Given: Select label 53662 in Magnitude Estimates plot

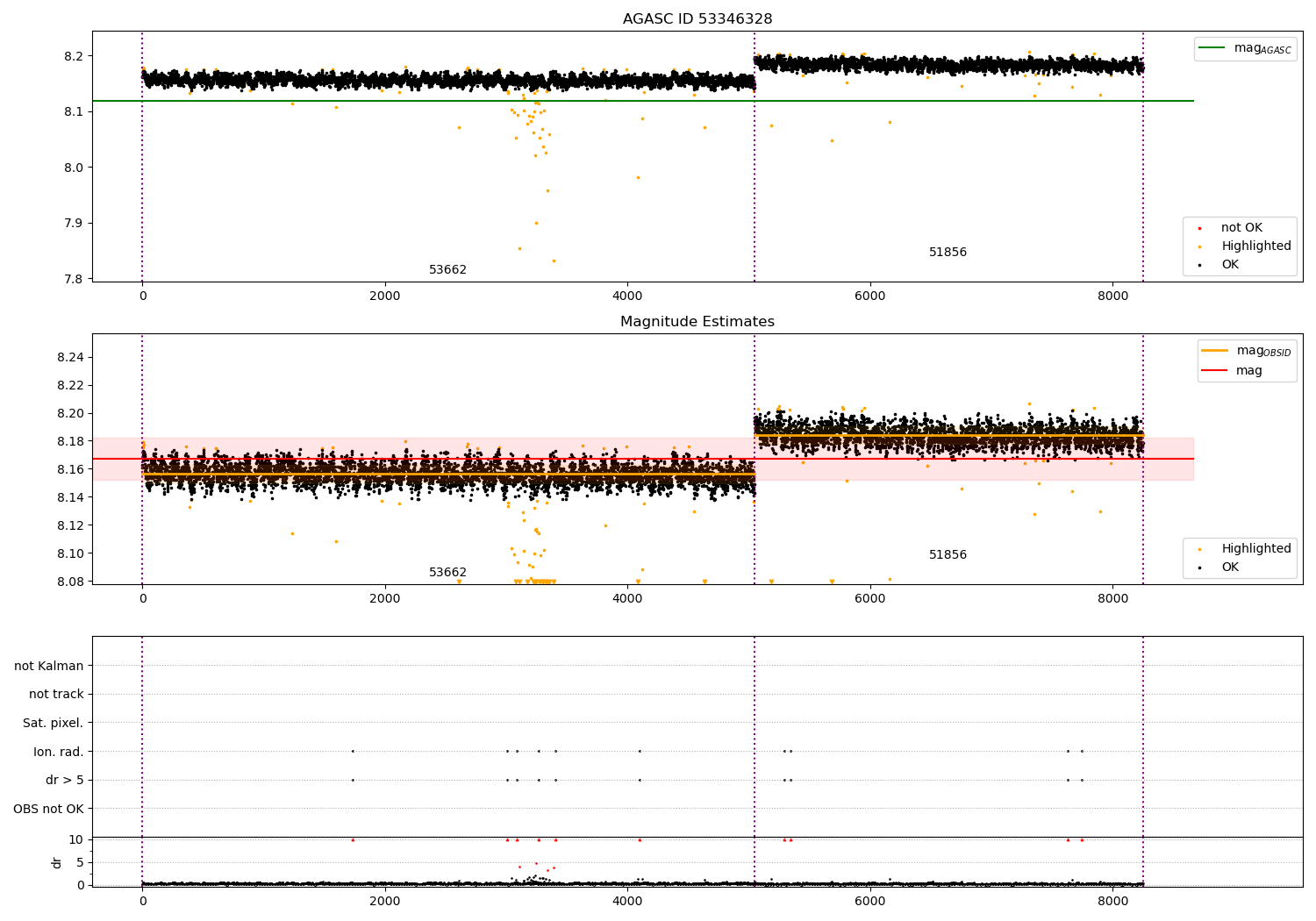Looking at the screenshot, I should pyautogui.click(x=447, y=573).
